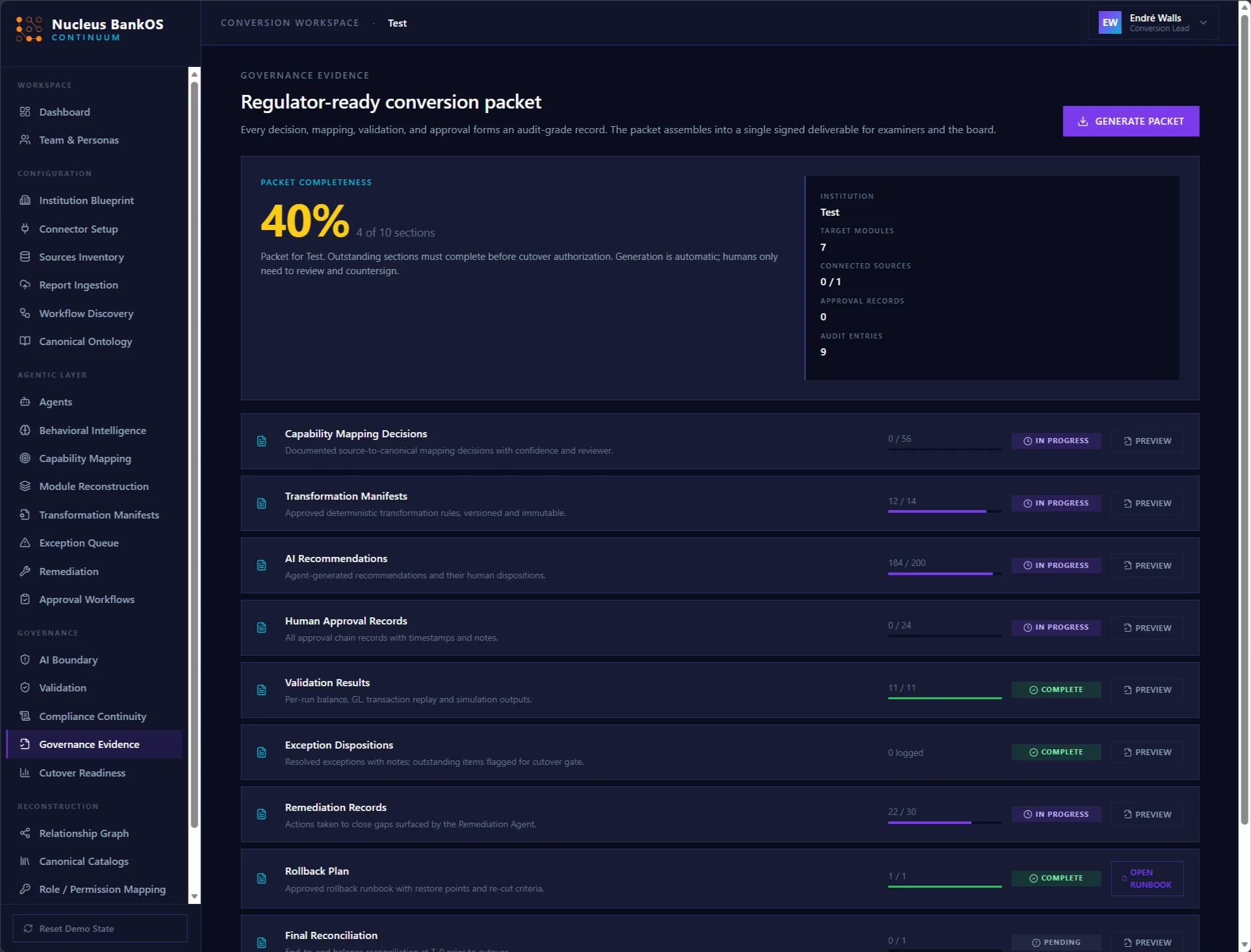Preview the AI Recommendations section
Viewport: 1251px width, 952px height.
(x=1147, y=565)
